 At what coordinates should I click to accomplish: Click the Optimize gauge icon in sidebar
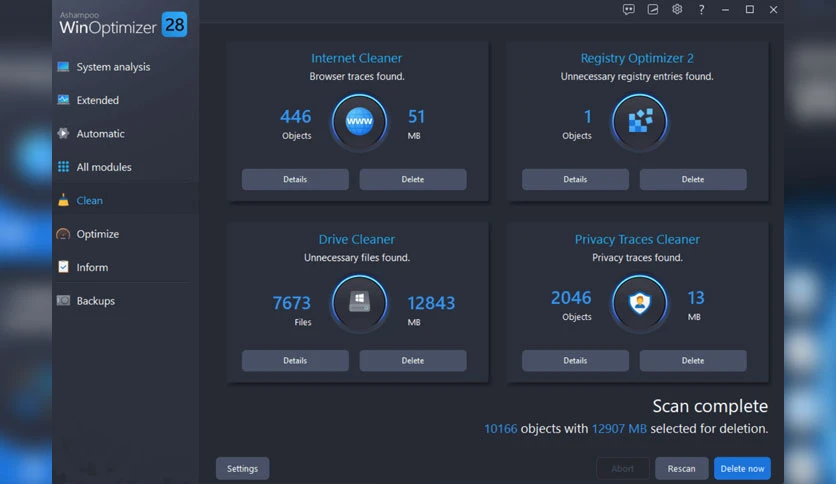click(63, 234)
